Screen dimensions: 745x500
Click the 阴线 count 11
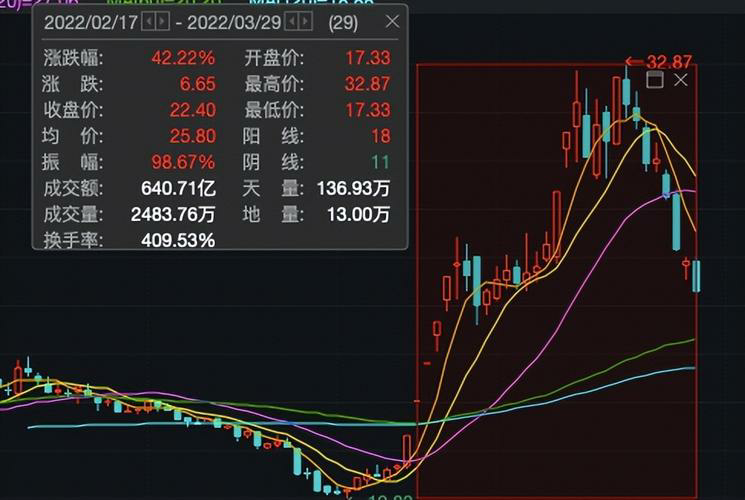click(381, 163)
